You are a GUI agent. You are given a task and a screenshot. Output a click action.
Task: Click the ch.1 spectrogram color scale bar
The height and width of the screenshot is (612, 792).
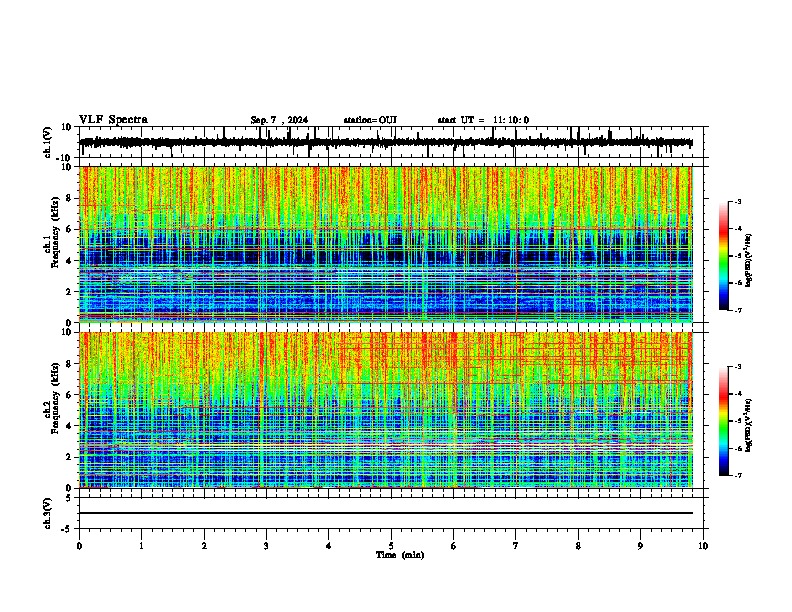(x=723, y=256)
